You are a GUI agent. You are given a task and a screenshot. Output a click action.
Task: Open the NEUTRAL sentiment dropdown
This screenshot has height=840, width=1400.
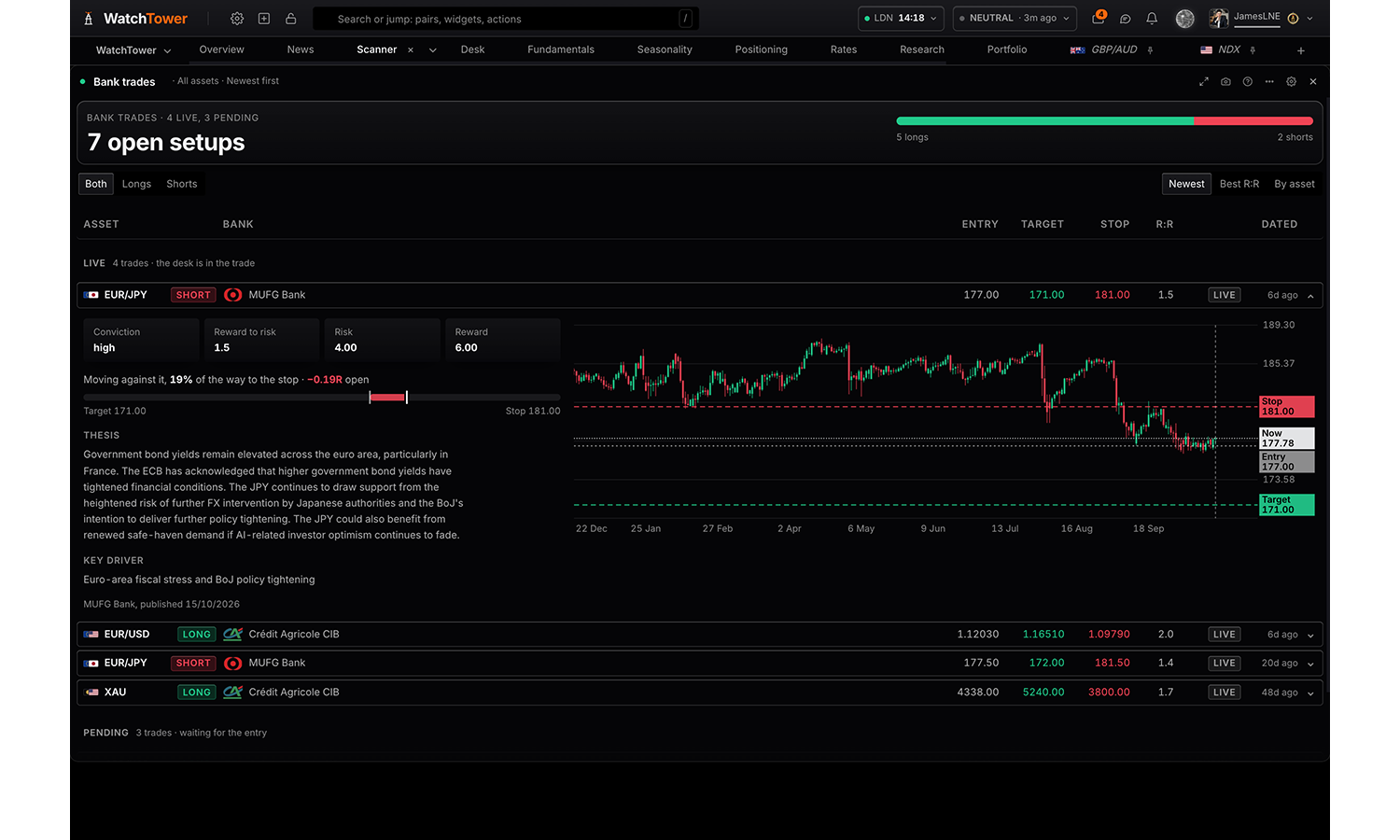point(1015,19)
